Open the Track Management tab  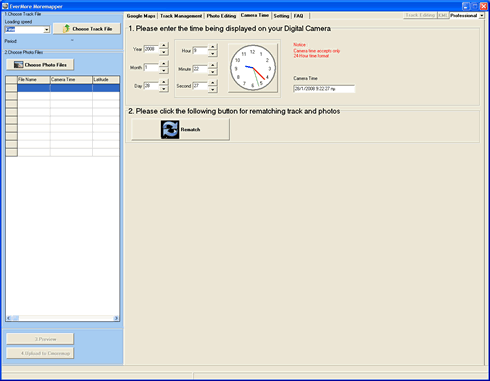click(x=181, y=16)
